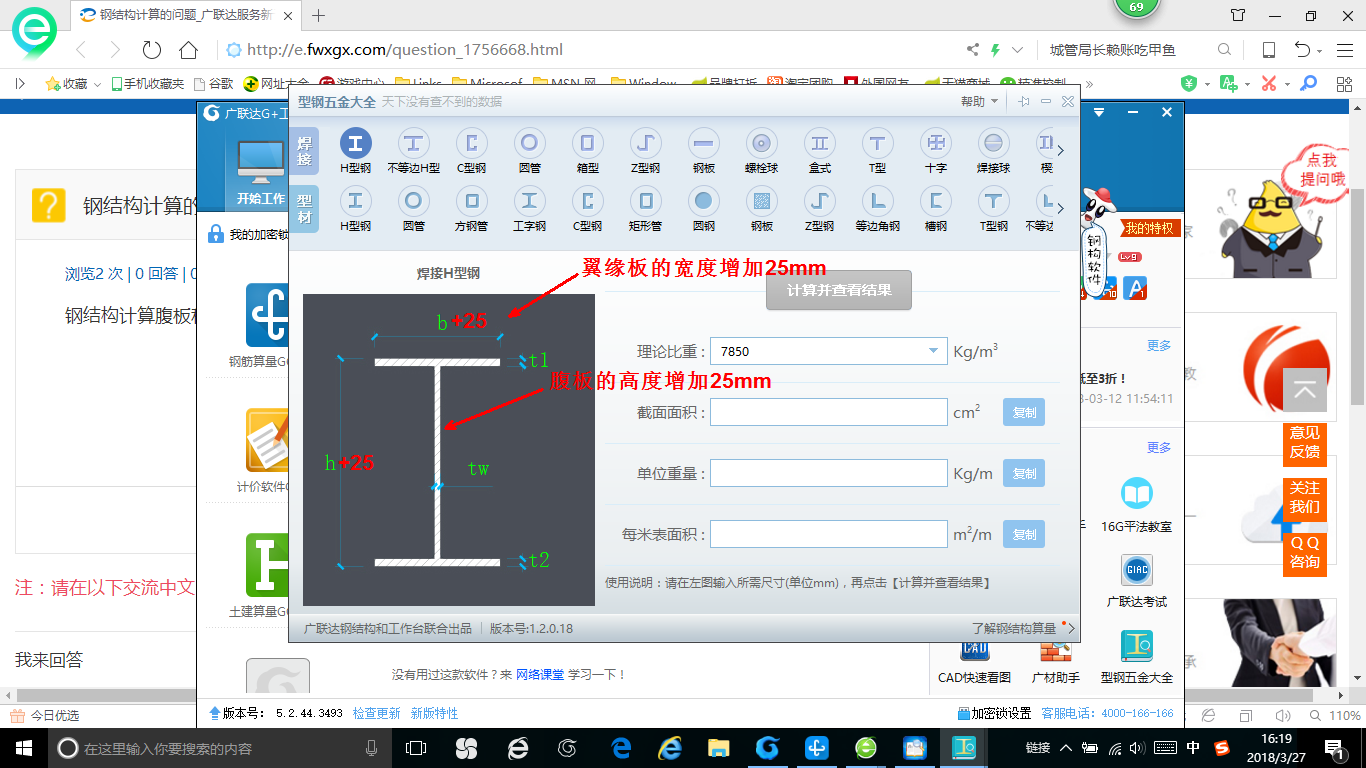Click browser address bar URL
This screenshot has width=1366, height=768.
[405, 50]
